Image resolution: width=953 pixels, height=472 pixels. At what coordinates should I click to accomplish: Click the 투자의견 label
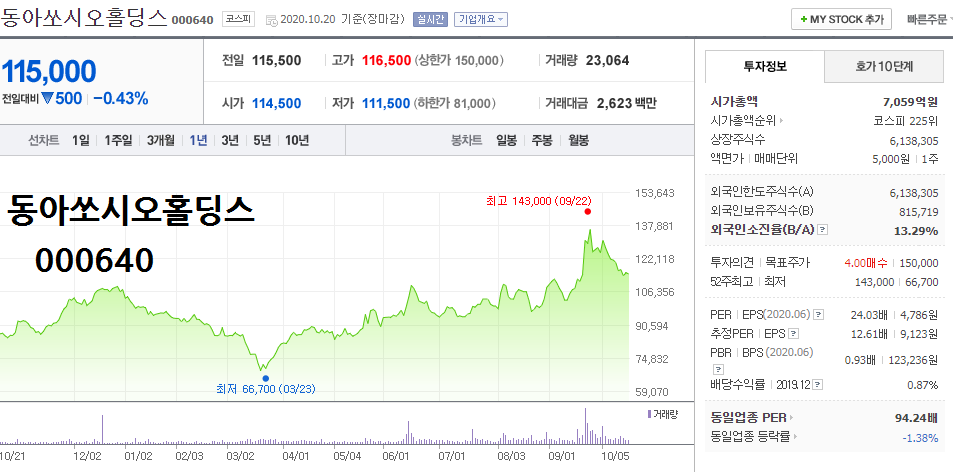point(732,263)
